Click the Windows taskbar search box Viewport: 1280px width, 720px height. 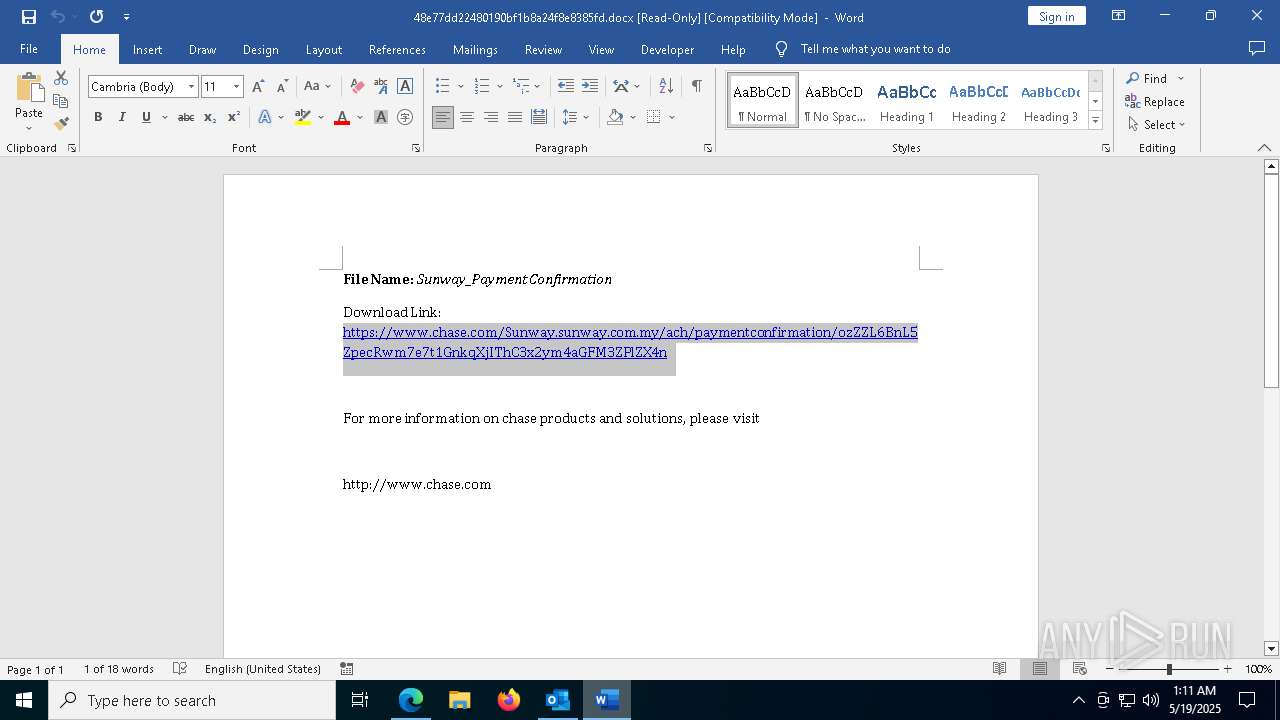coord(192,700)
